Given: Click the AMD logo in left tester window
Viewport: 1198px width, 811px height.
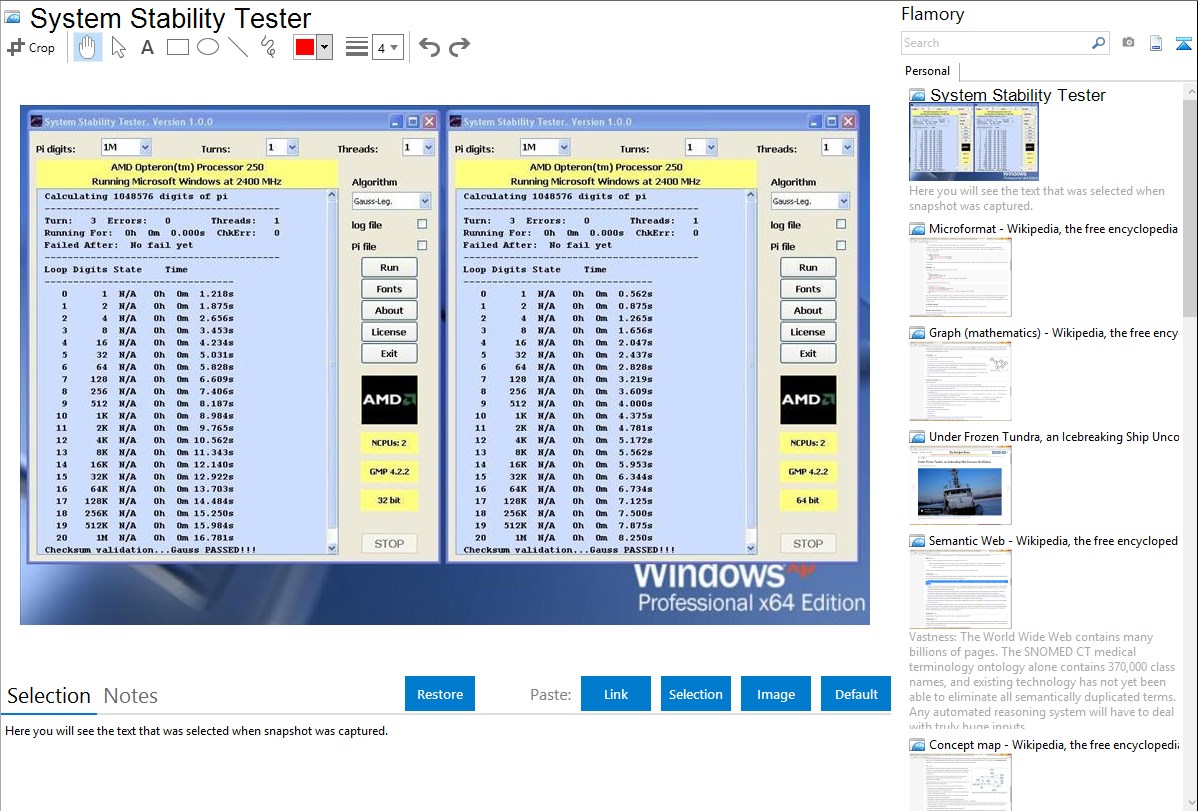Looking at the screenshot, I should [x=390, y=400].
